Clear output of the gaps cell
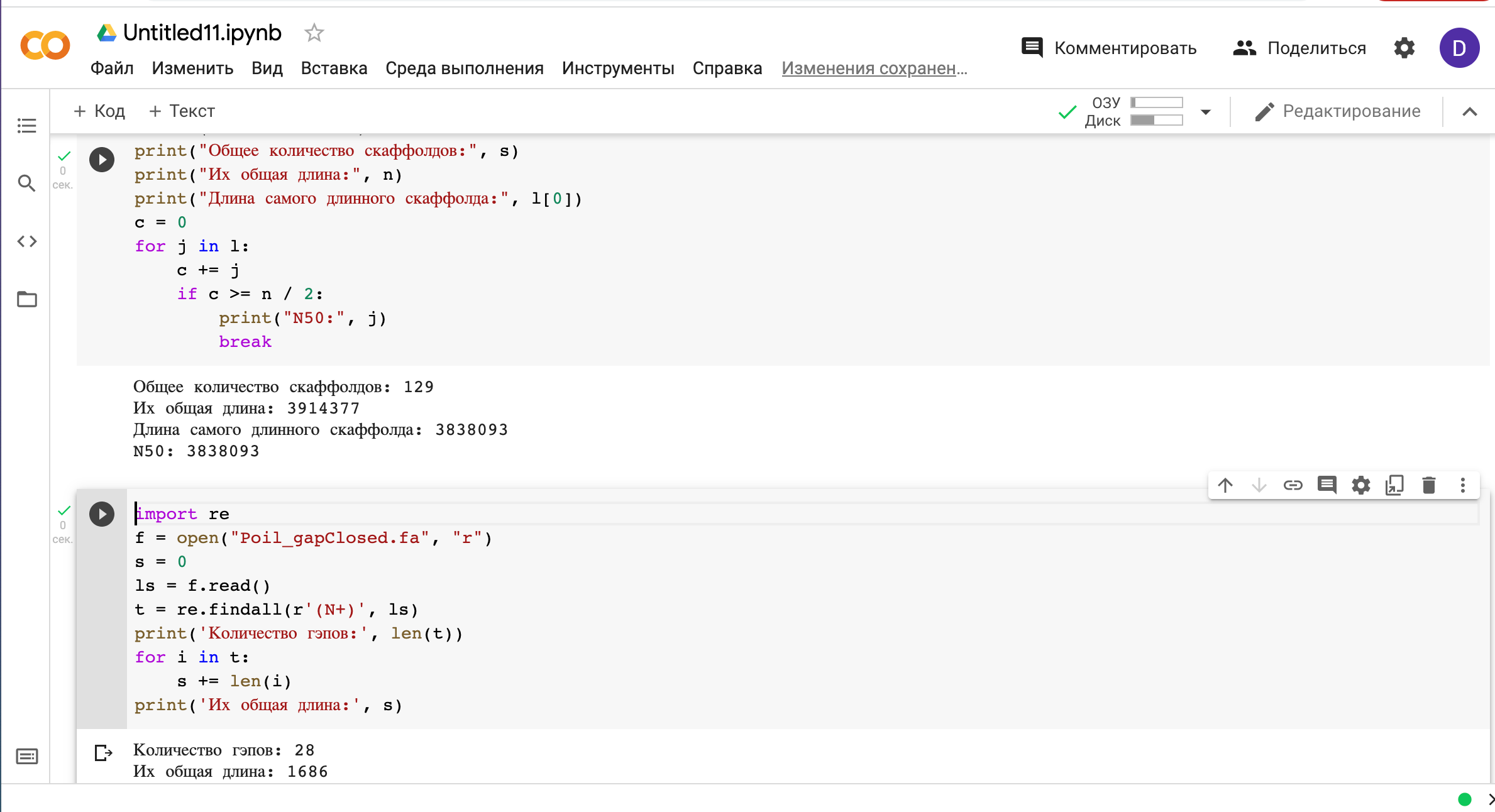 103,752
